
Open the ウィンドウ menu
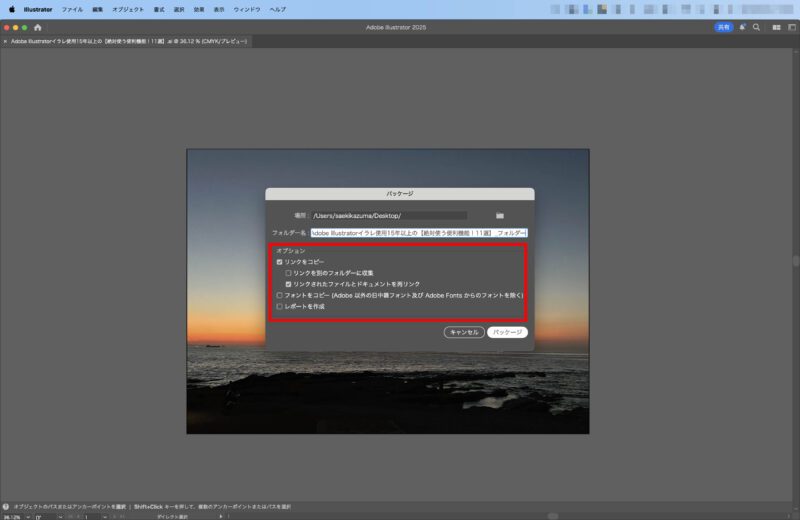pyautogui.click(x=246, y=8)
